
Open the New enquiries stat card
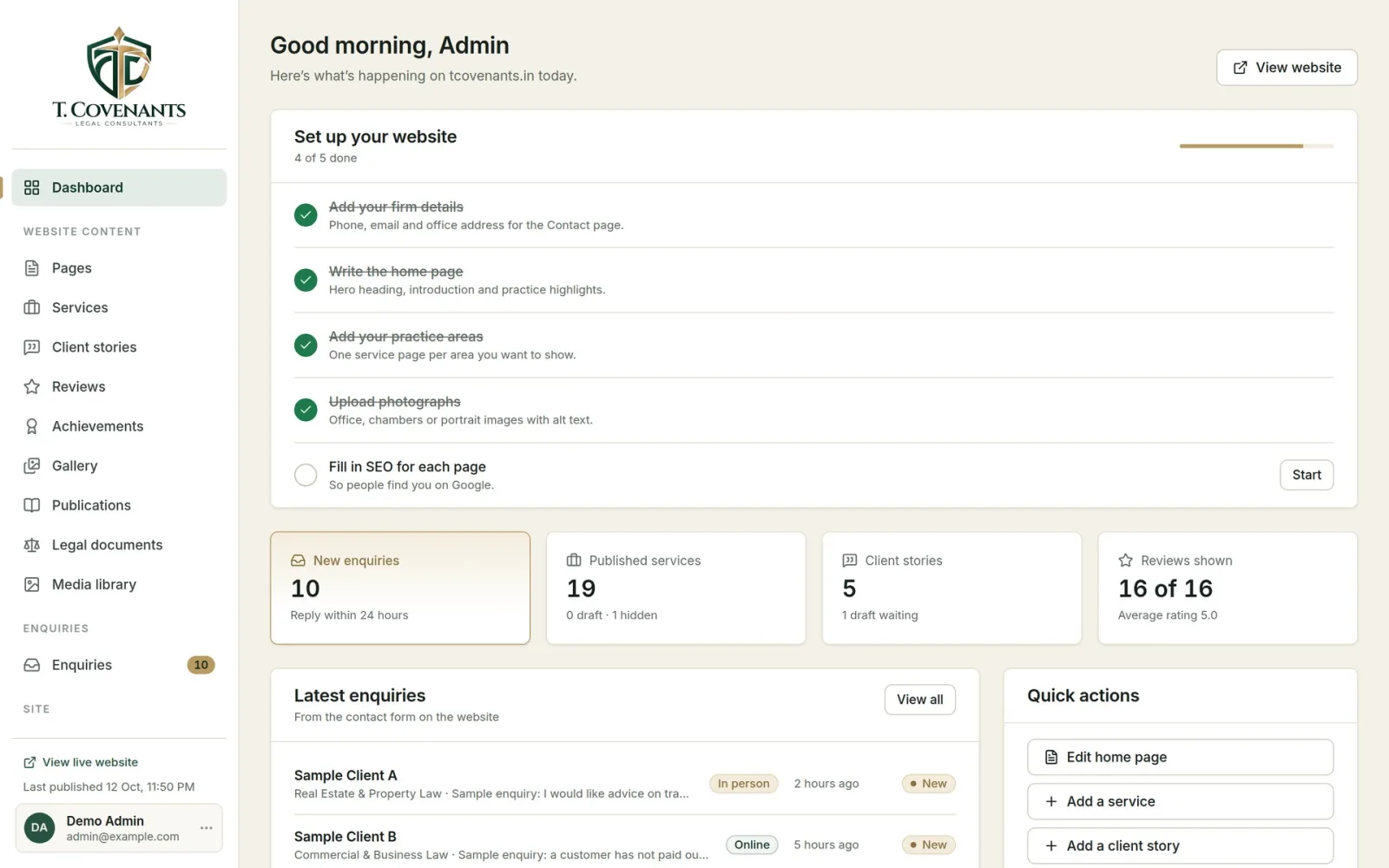(x=400, y=588)
